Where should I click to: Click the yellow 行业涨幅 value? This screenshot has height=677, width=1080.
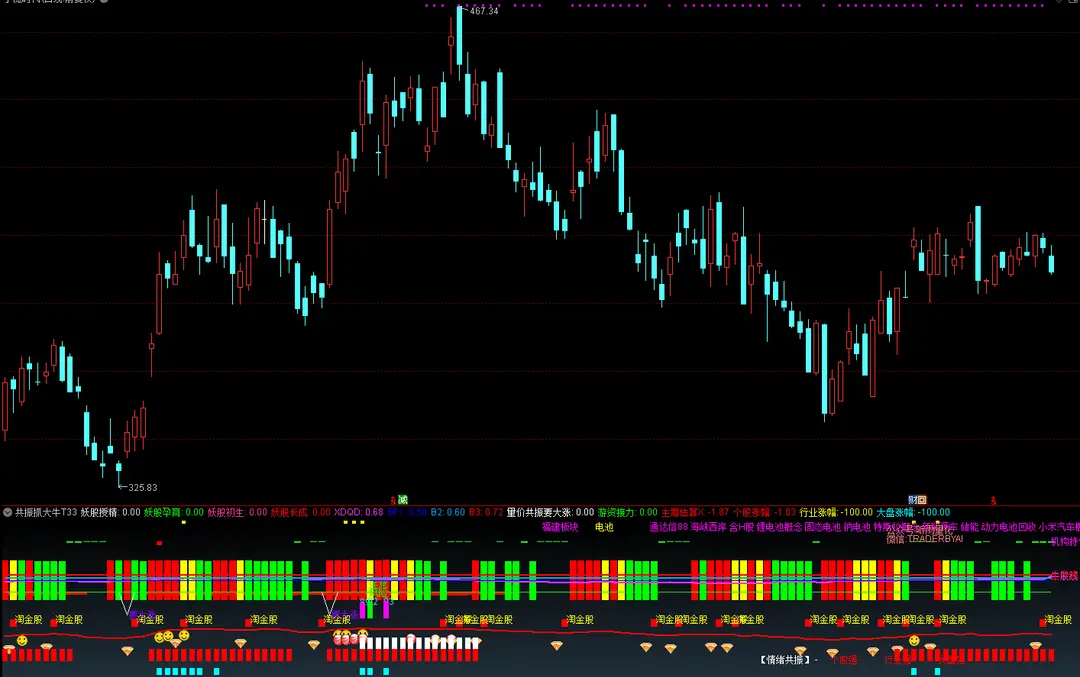pyautogui.click(x=836, y=512)
